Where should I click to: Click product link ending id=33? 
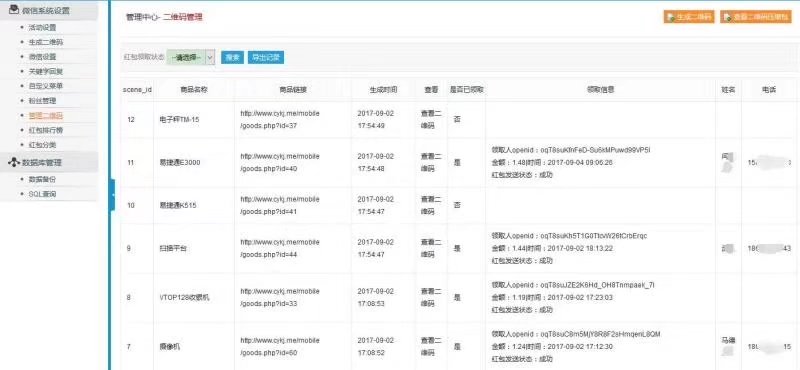pyautogui.click(x=280, y=297)
